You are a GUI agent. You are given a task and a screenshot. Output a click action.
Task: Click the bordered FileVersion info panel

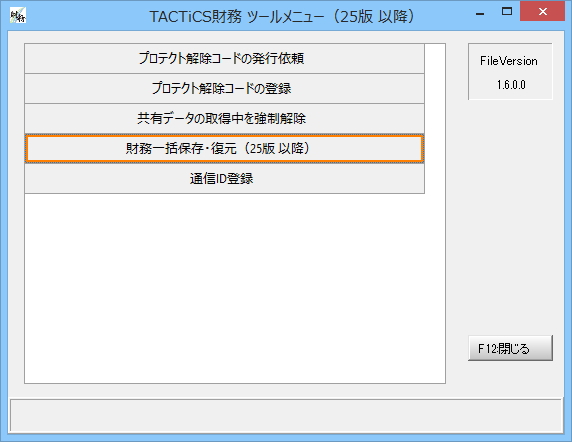510,71
